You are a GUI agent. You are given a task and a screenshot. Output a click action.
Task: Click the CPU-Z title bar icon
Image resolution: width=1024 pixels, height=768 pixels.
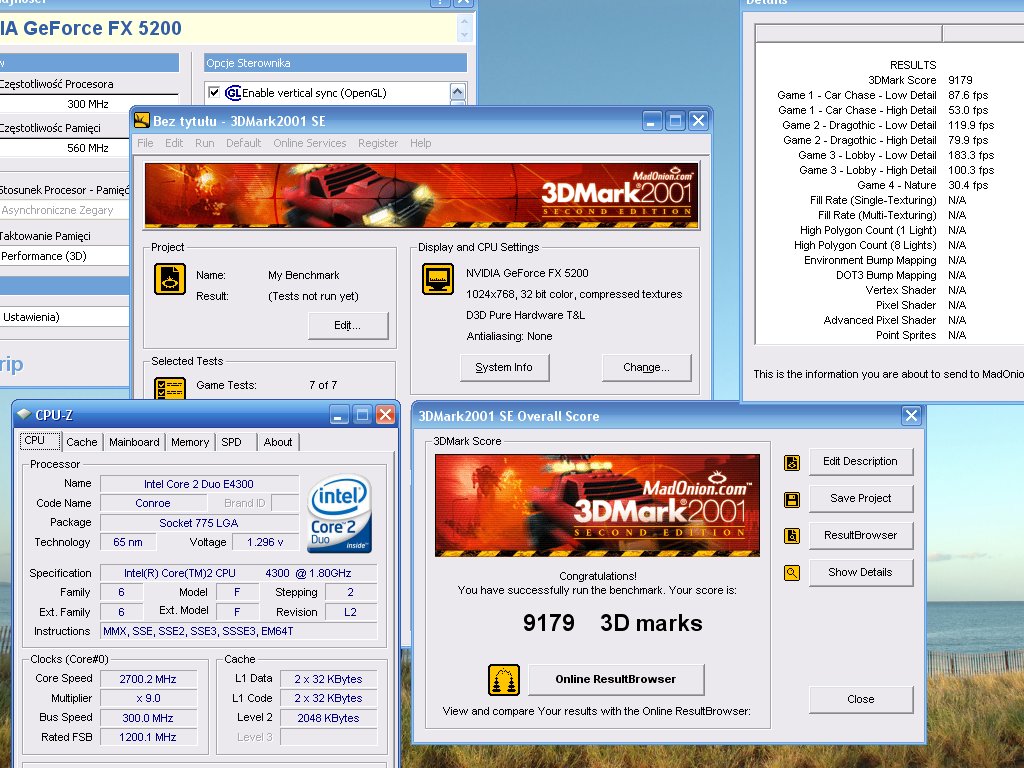24,414
